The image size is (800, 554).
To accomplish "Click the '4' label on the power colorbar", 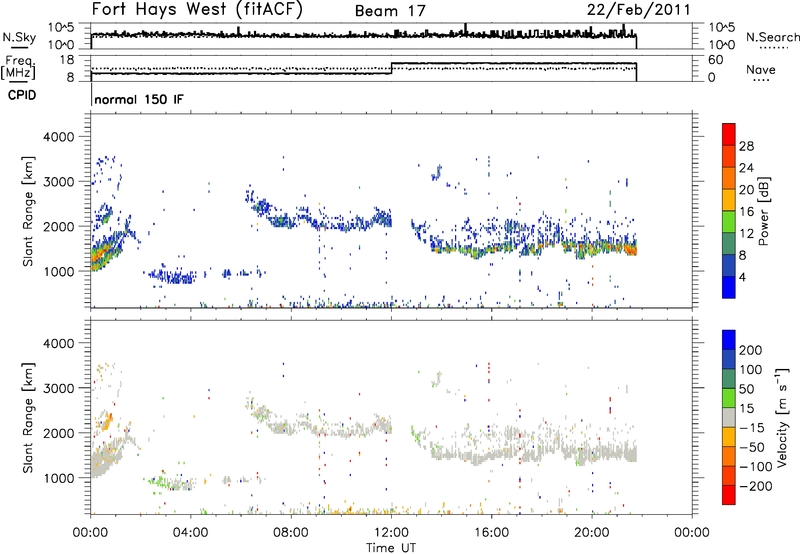I will coord(743,277).
